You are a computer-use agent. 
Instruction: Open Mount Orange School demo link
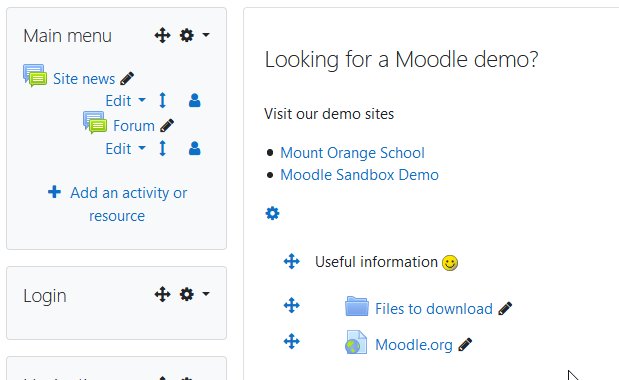tap(353, 153)
